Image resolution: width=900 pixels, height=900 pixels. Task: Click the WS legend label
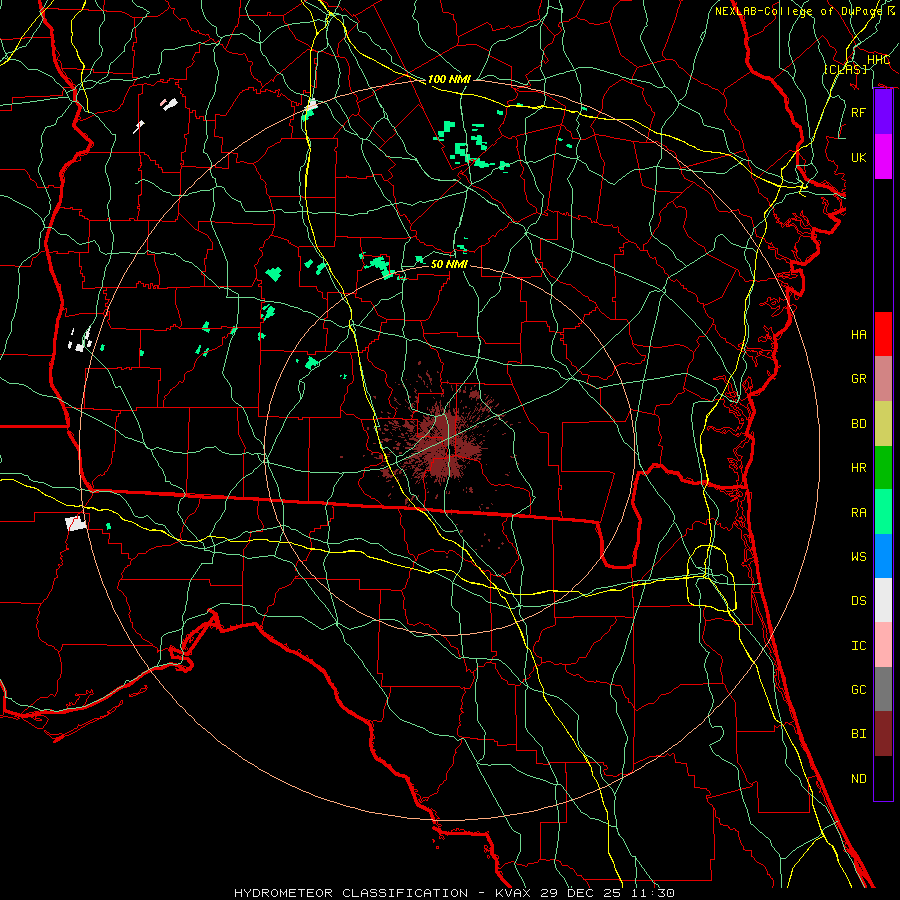point(859,557)
